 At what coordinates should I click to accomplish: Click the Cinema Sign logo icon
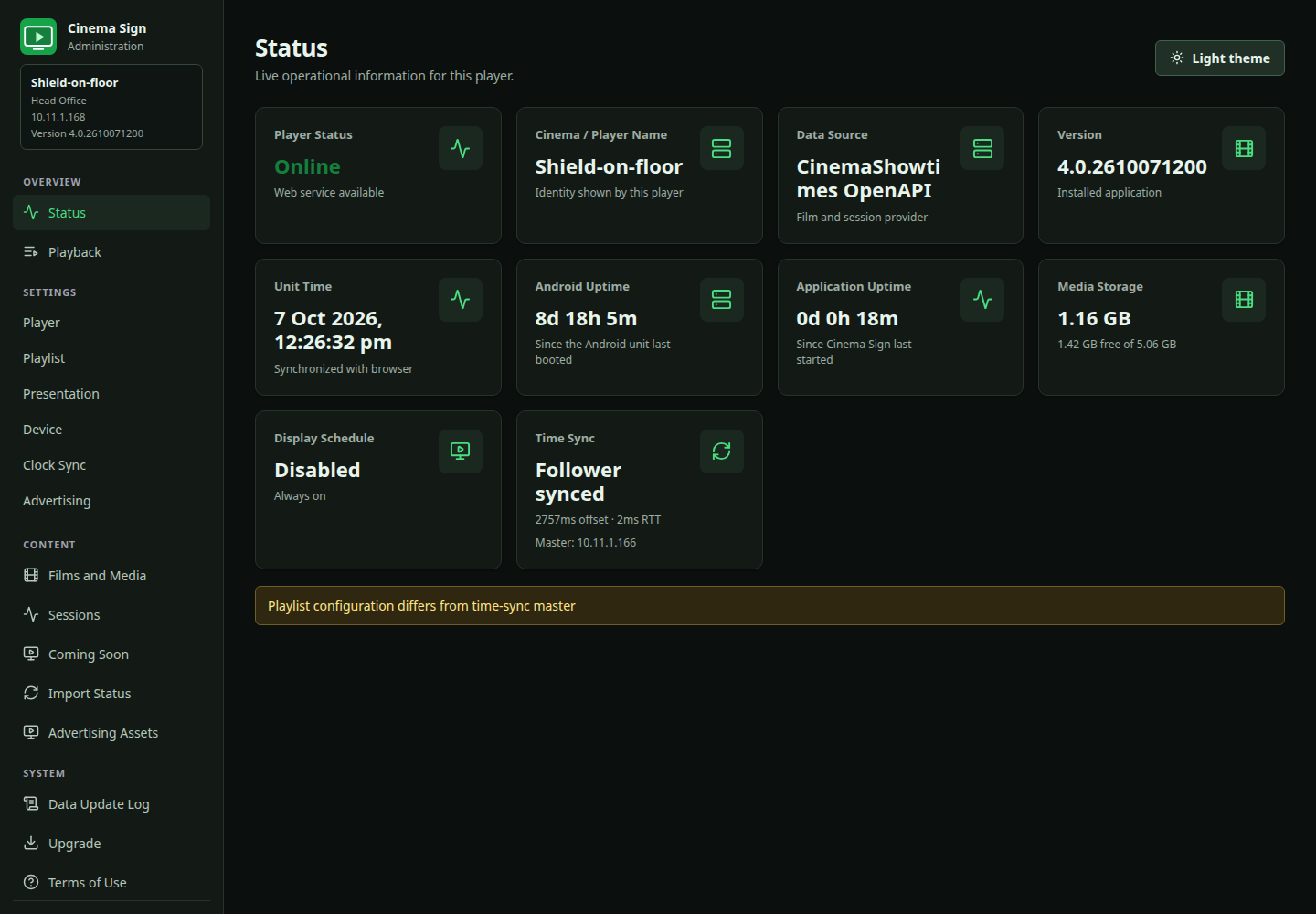38,37
